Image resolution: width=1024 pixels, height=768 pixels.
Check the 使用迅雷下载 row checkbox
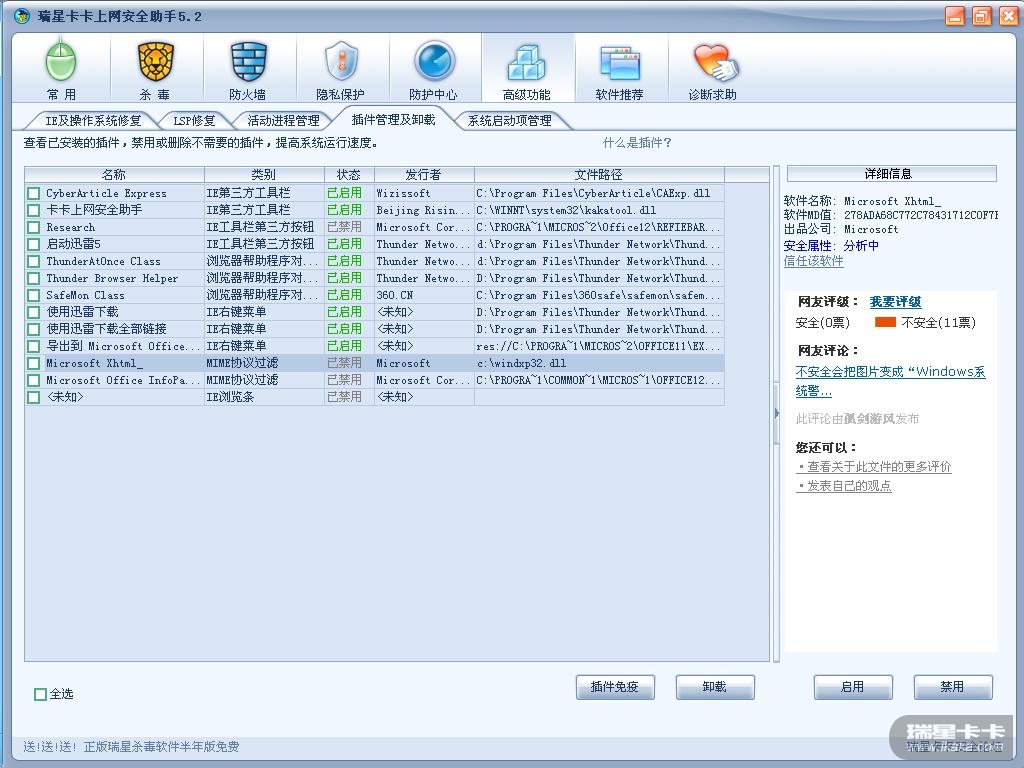(x=33, y=312)
